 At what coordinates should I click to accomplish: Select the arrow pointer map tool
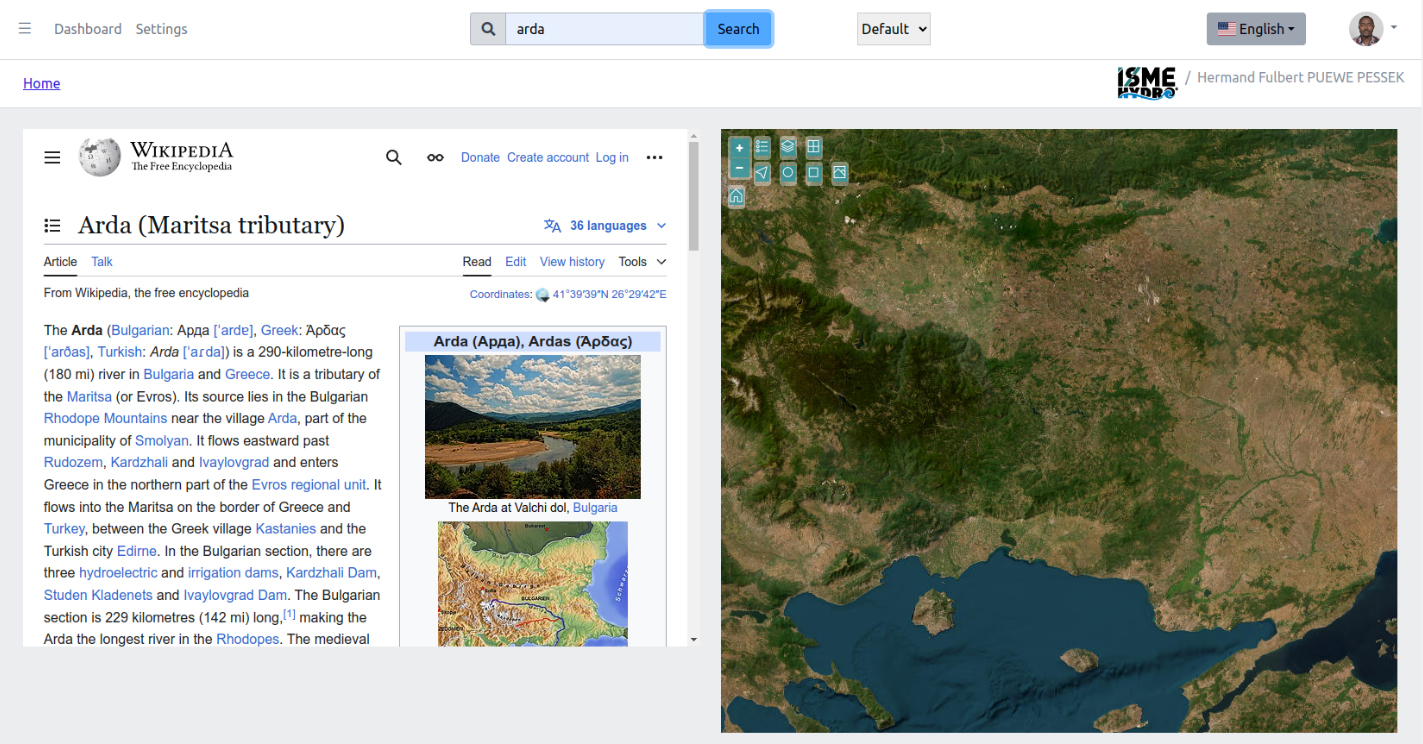[x=762, y=173]
